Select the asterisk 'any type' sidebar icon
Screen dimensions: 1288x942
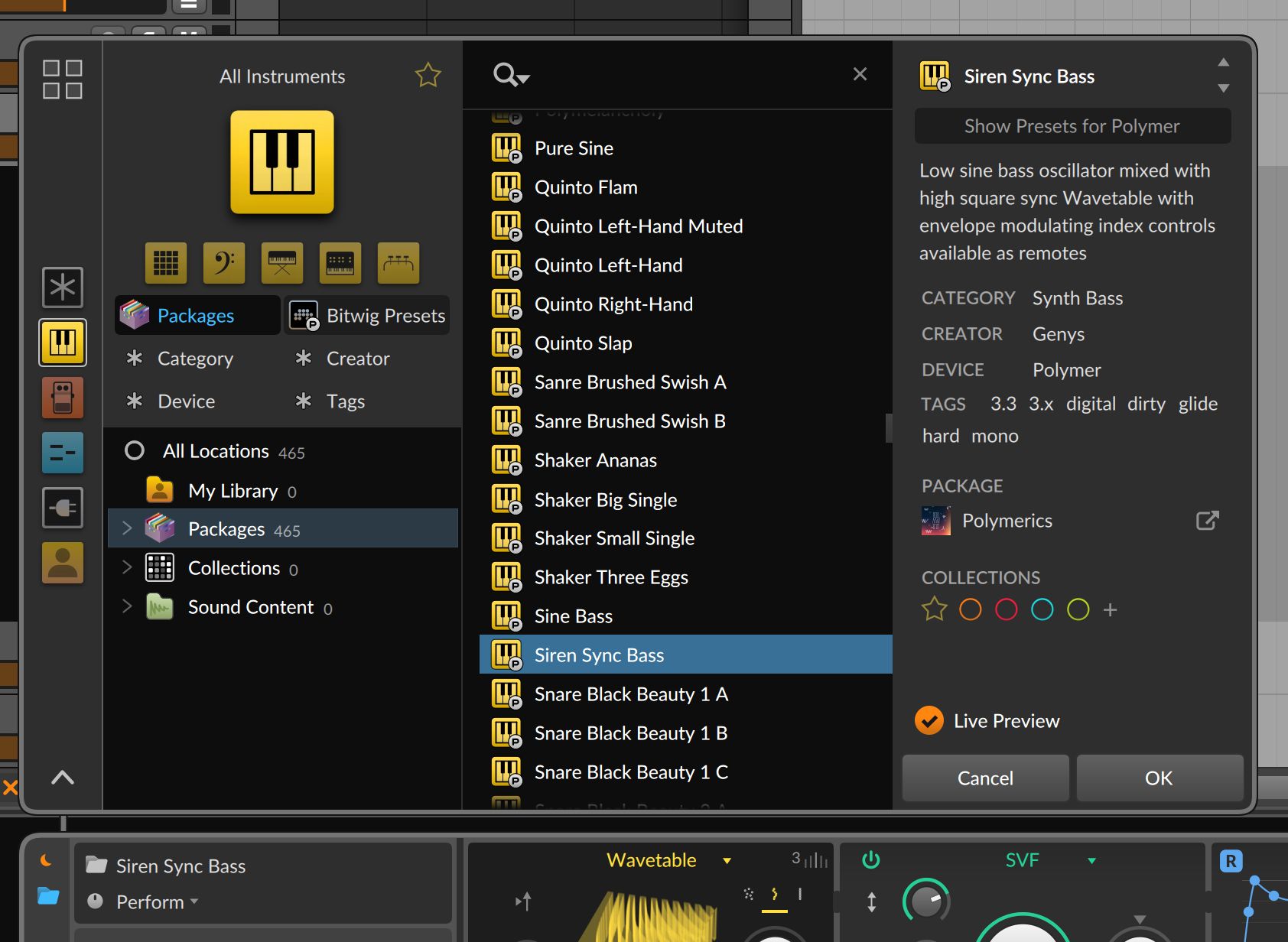(x=63, y=287)
